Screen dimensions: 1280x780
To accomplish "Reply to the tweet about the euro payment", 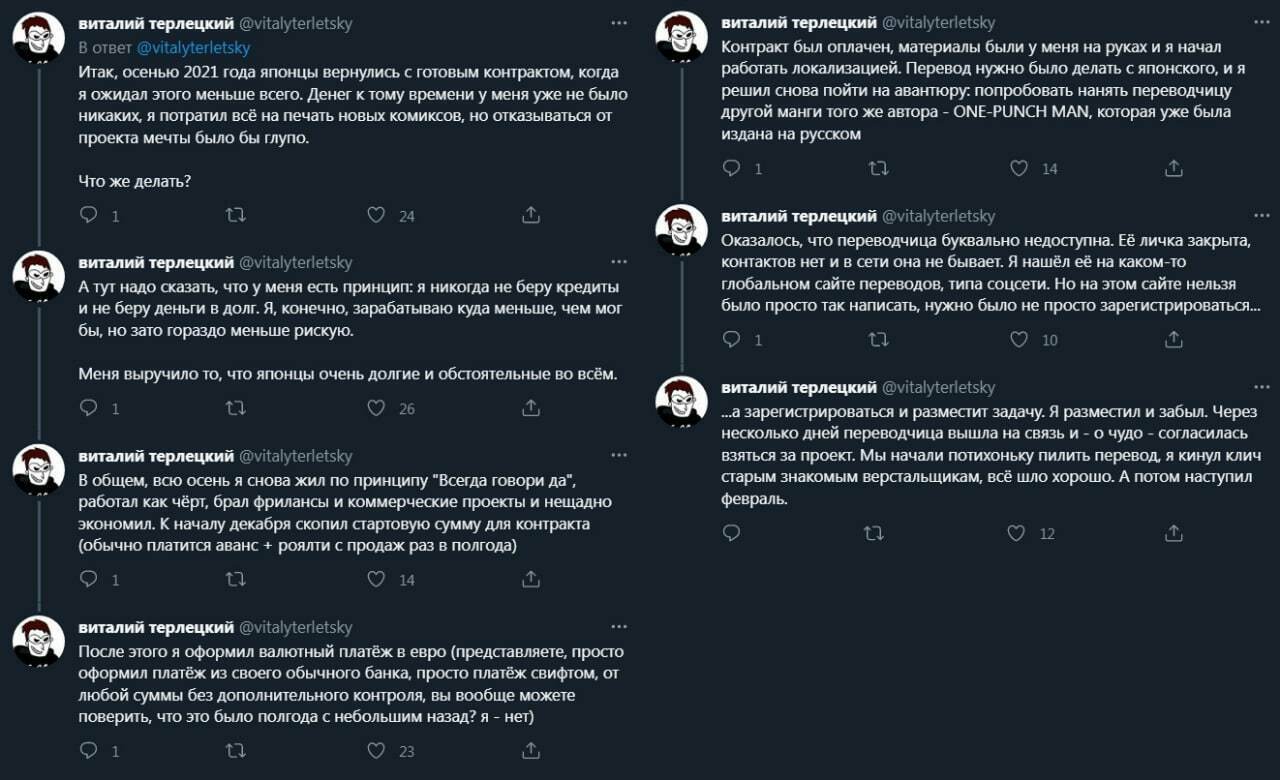I will (89, 750).
